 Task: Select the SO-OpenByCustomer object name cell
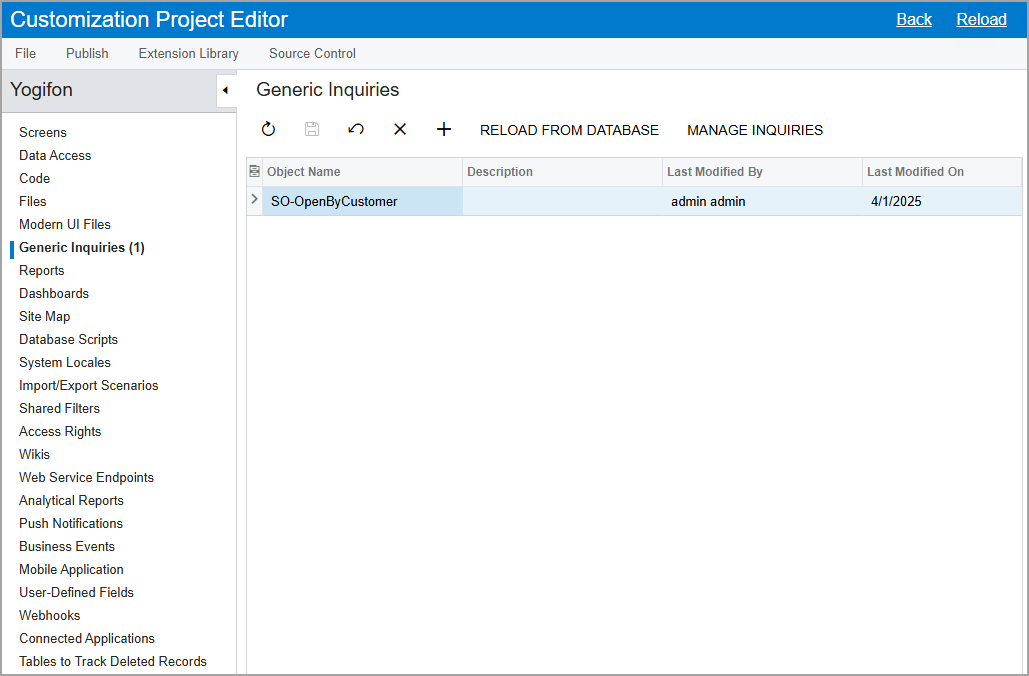(x=334, y=201)
